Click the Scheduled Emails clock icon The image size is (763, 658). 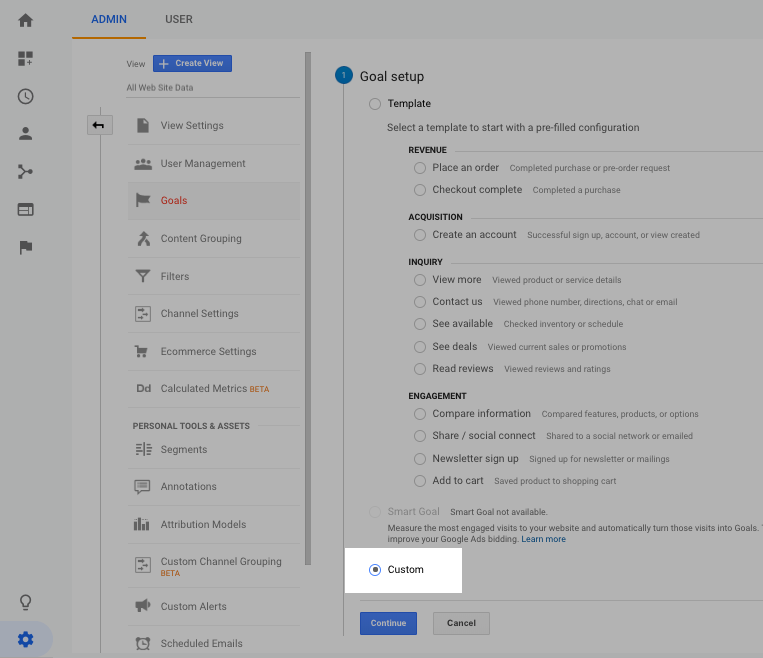143,643
